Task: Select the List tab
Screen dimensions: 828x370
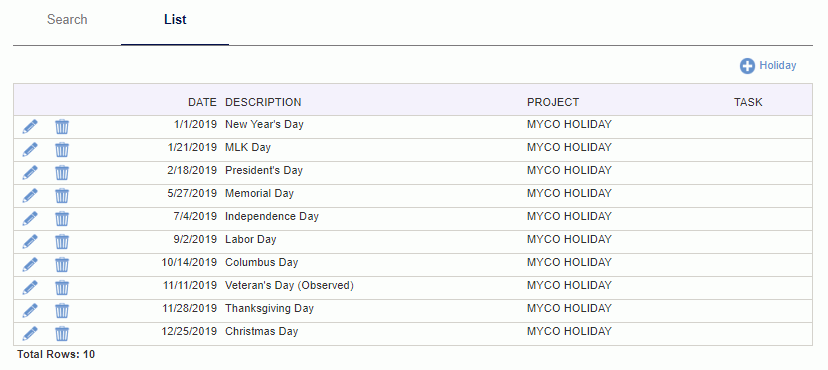Action: click(x=175, y=20)
